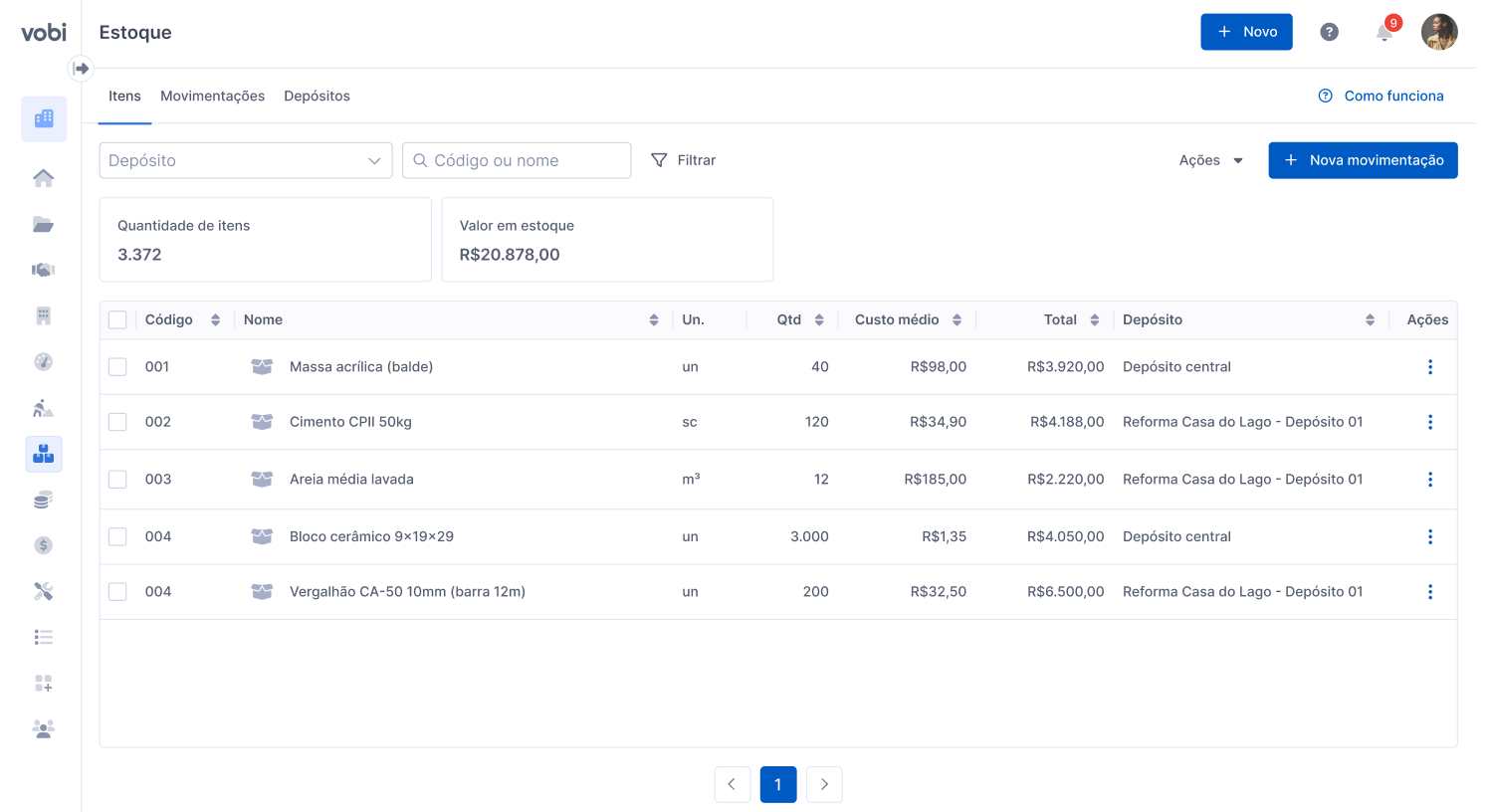The height and width of the screenshot is (812, 1491).
Task: Click the Nova movimentação button
Action: 1362,160
